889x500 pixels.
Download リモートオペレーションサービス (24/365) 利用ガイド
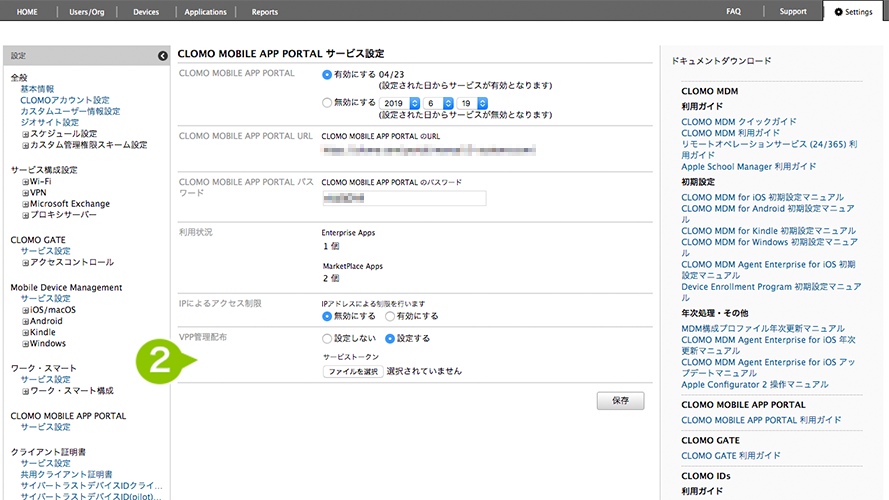click(x=769, y=150)
